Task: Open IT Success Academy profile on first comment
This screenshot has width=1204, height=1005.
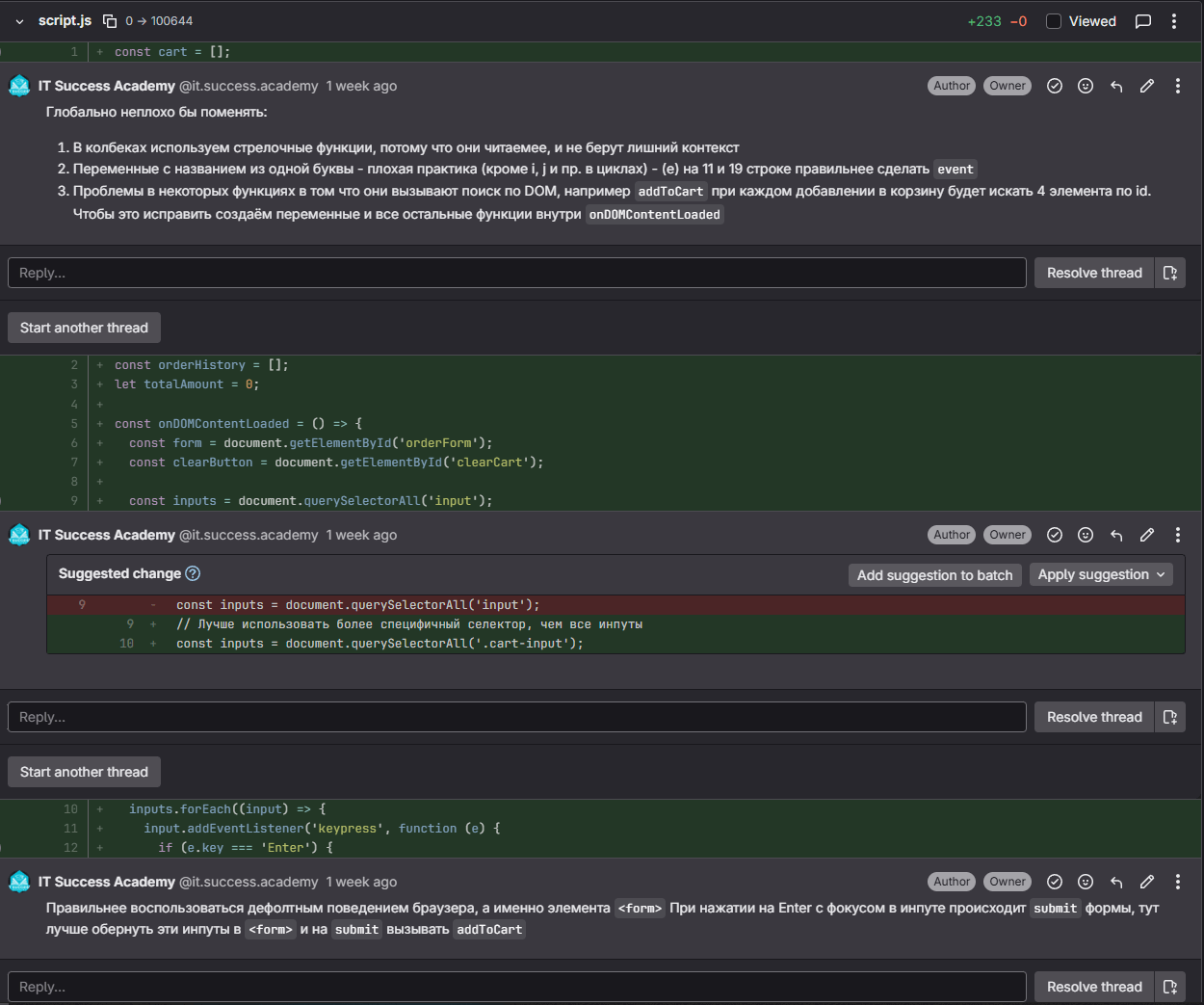Action: pyautogui.click(x=107, y=86)
